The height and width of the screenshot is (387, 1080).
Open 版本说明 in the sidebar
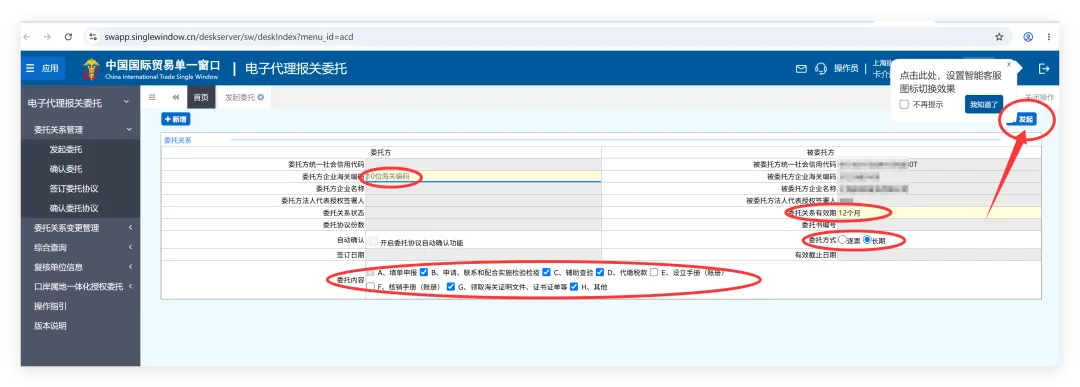coord(51,326)
